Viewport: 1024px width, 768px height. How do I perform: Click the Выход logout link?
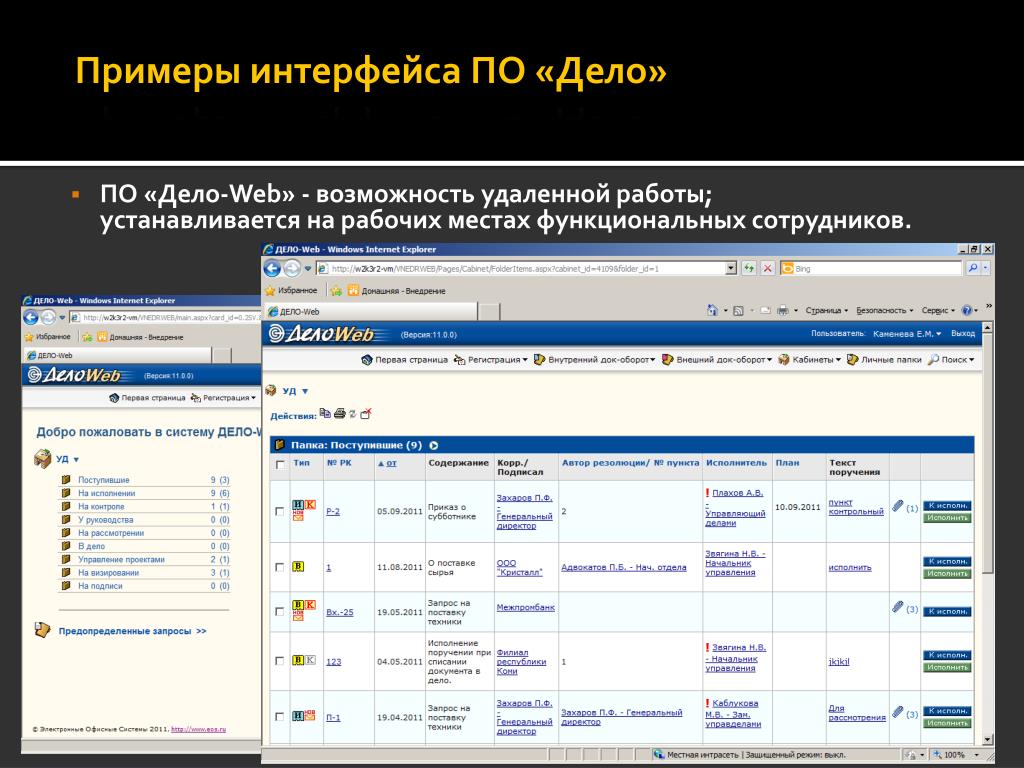pos(963,334)
